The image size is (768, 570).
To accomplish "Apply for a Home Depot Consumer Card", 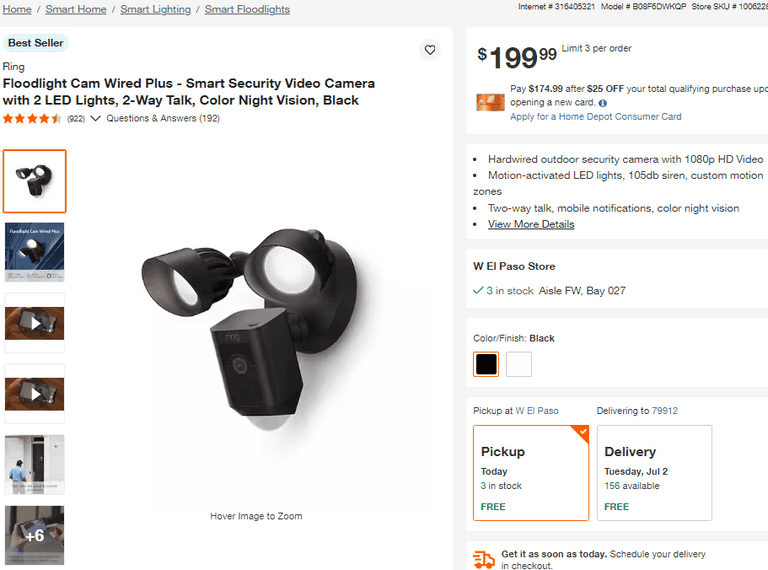I will point(596,116).
